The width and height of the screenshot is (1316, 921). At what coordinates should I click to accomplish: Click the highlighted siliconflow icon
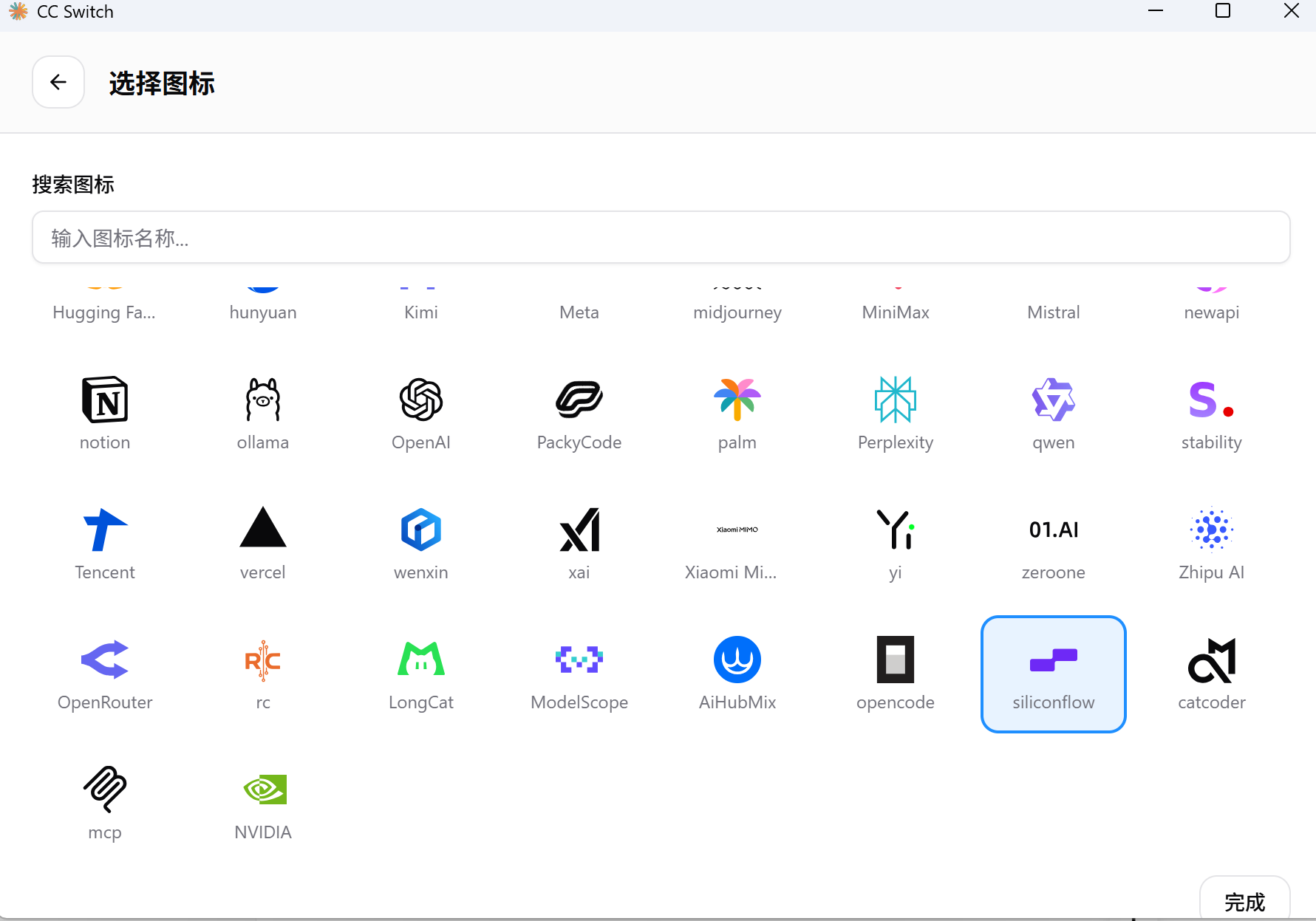[x=1054, y=674]
